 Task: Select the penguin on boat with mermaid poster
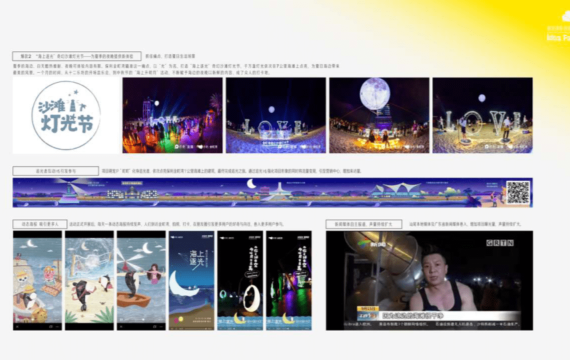141,280
